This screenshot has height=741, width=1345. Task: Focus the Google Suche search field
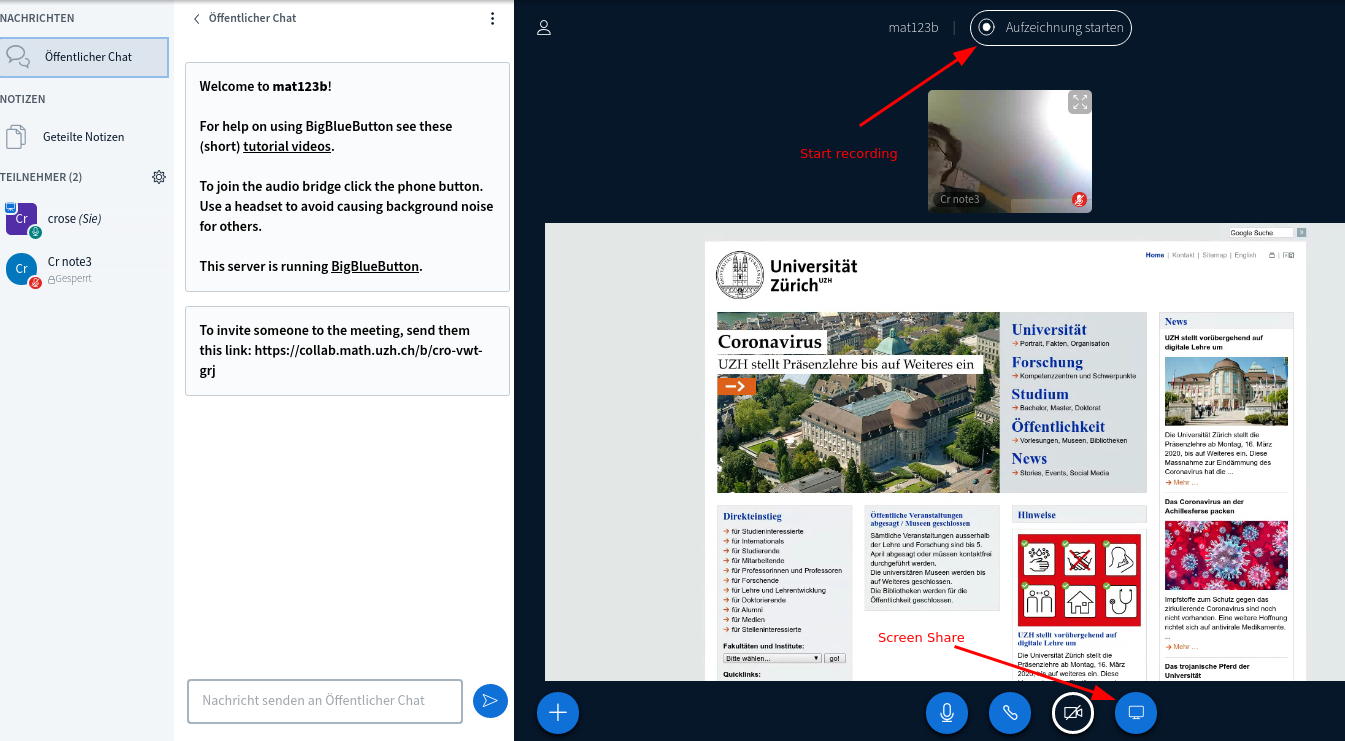click(1261, 232)
